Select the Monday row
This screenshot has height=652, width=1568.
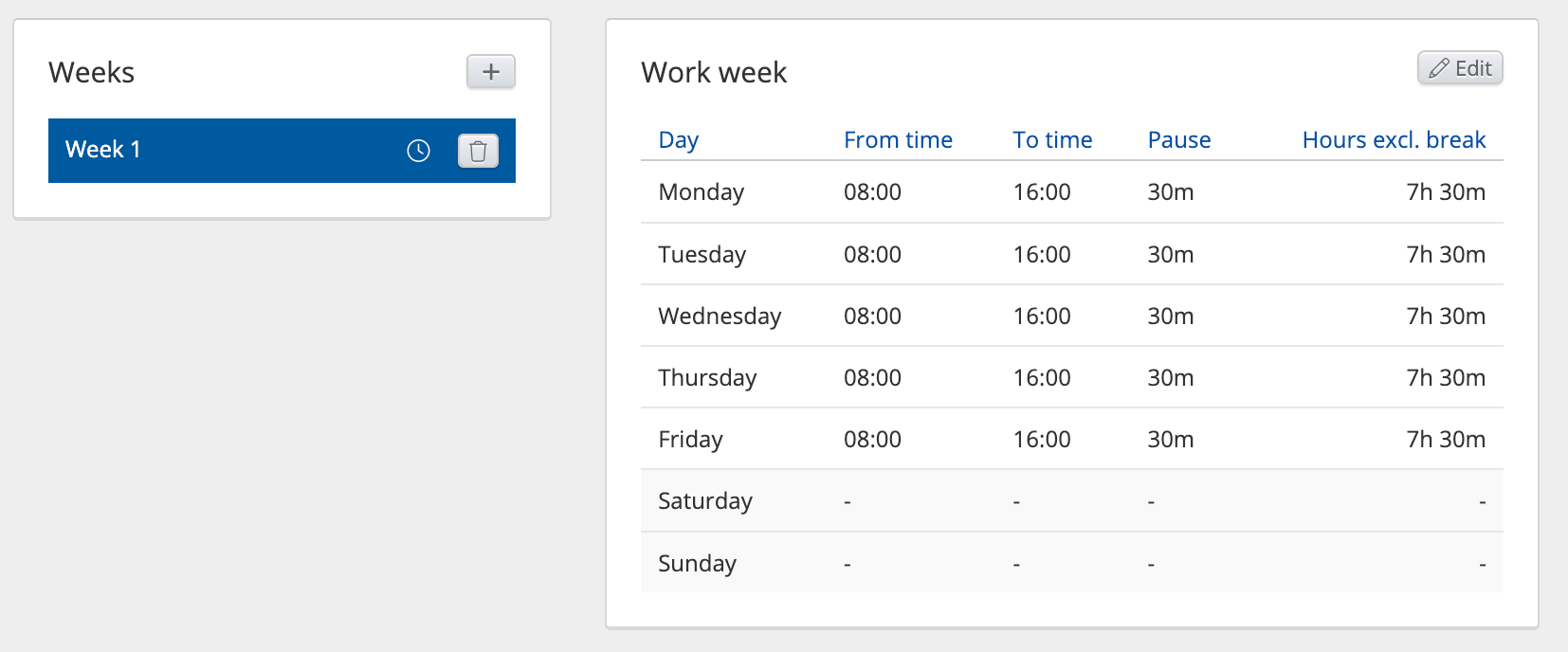tap(702, 192)
